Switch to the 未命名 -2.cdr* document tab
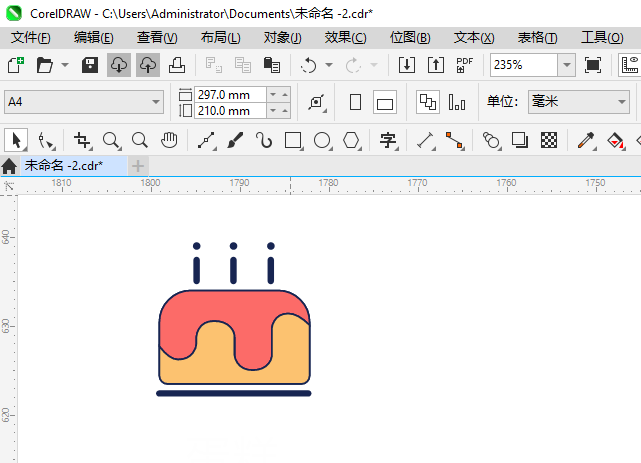This screenshot has height=463, width=641. pos(74,166)
